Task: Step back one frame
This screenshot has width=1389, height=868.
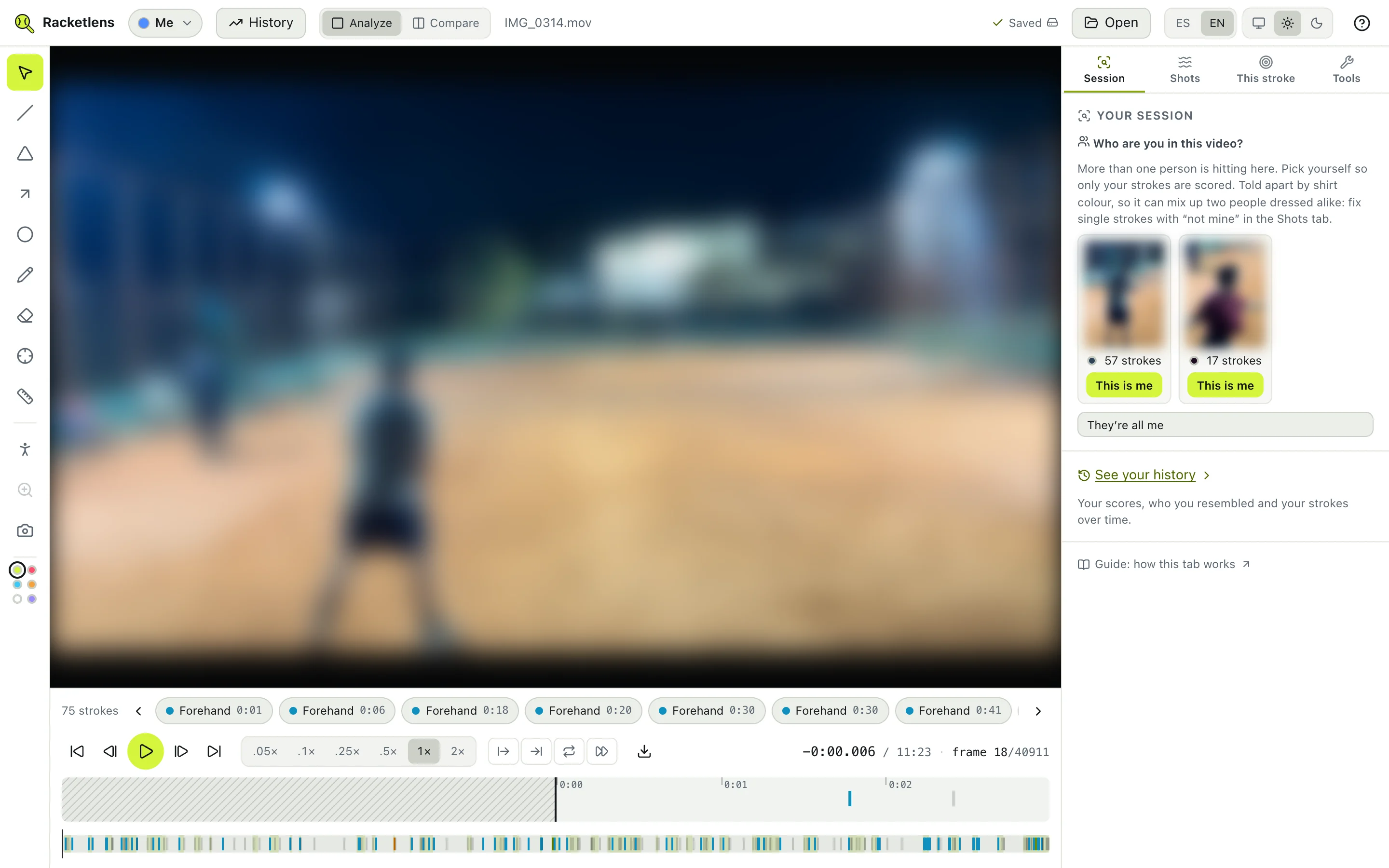Action: [x=110, y=751]
